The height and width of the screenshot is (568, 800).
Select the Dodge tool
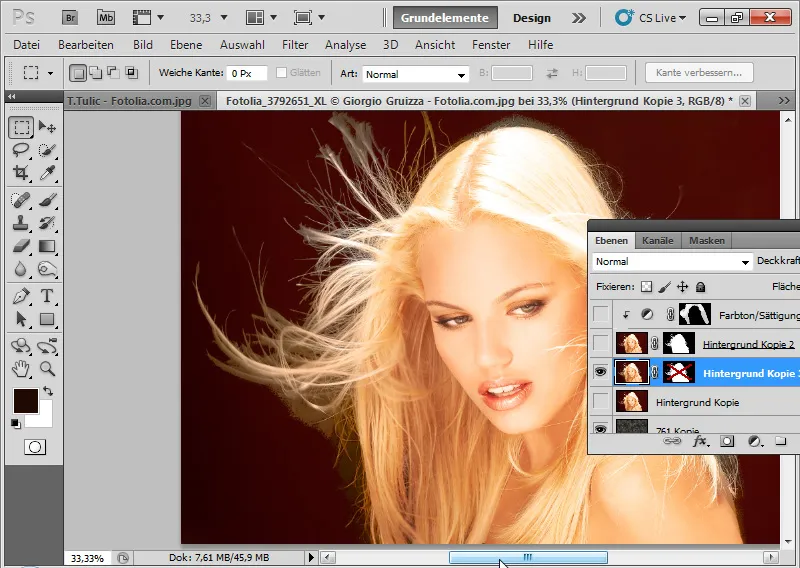47,269
